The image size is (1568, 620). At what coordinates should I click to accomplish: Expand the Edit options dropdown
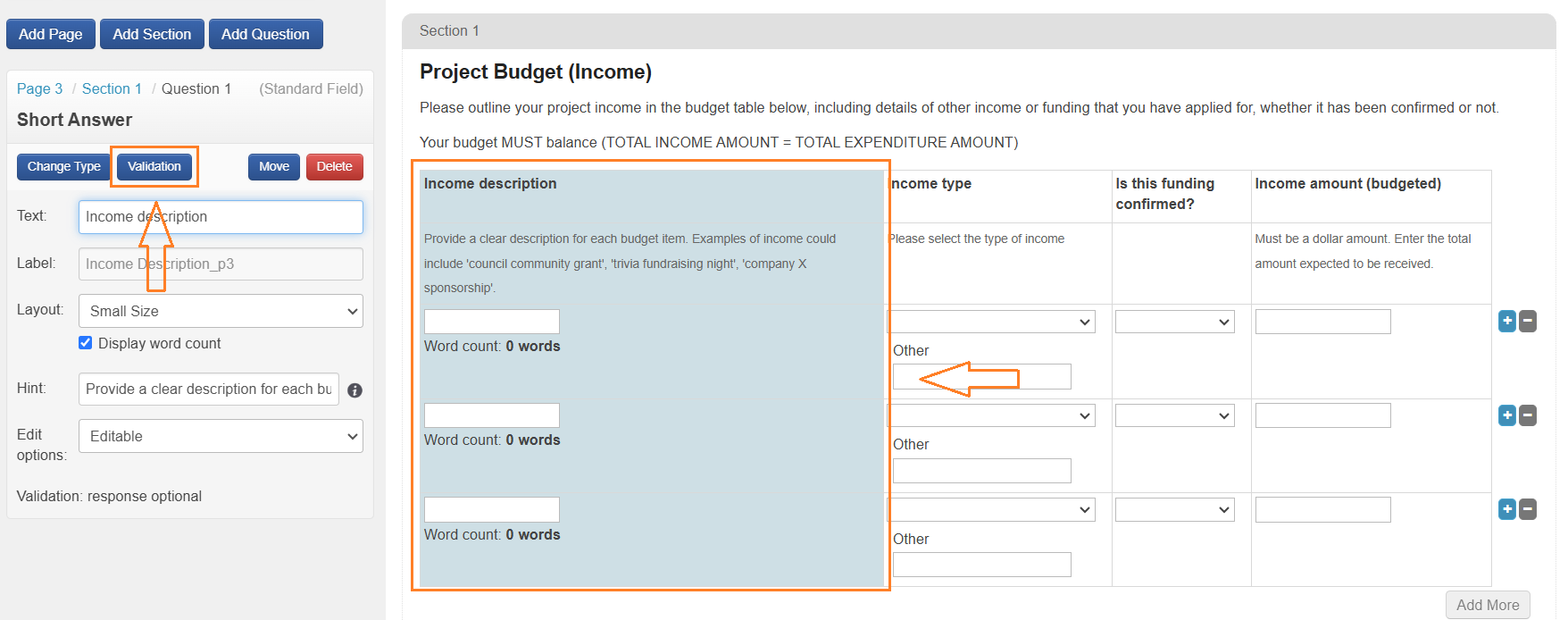[221, 436]
